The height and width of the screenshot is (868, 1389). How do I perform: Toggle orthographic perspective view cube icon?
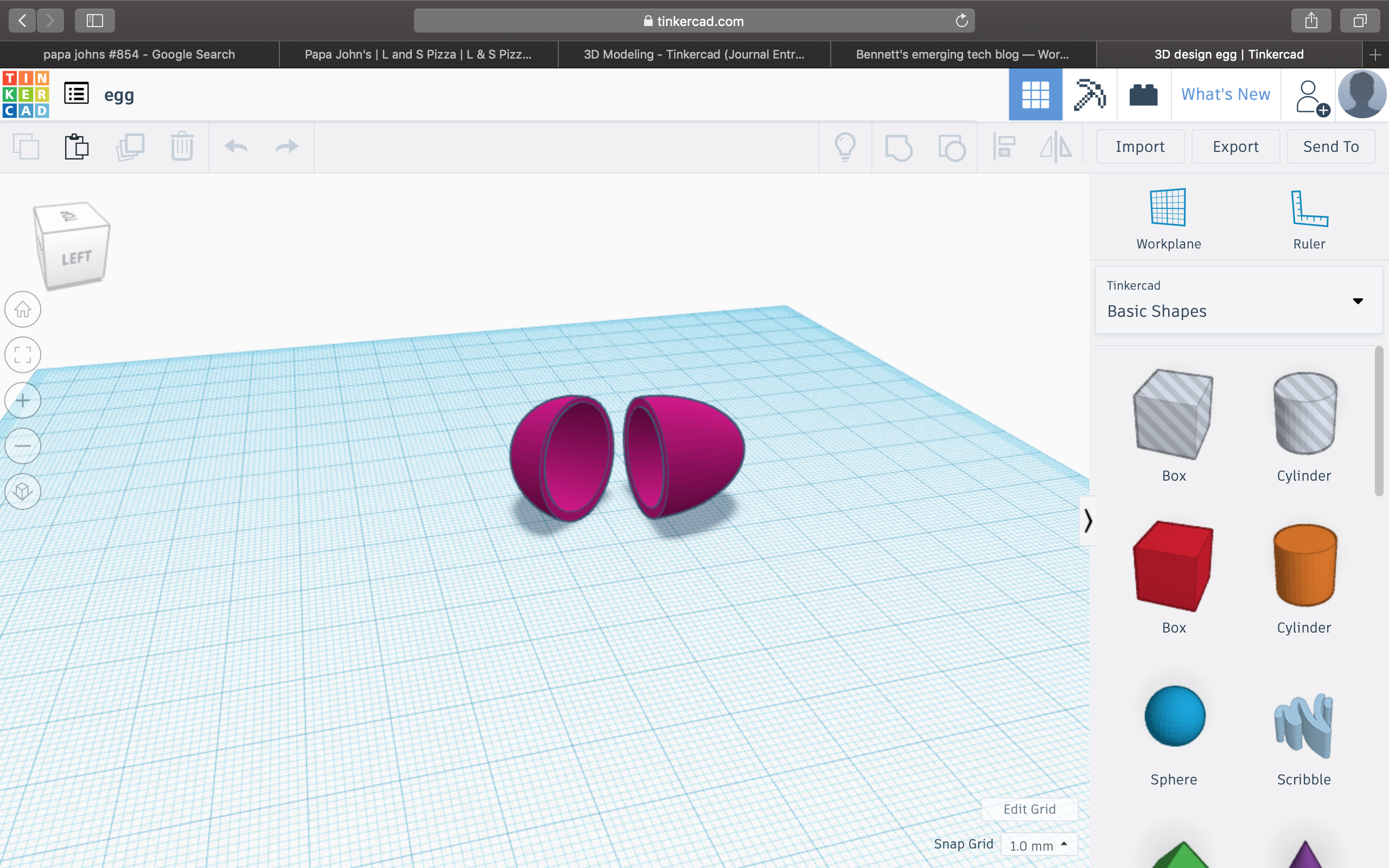[x=23, y=492]
